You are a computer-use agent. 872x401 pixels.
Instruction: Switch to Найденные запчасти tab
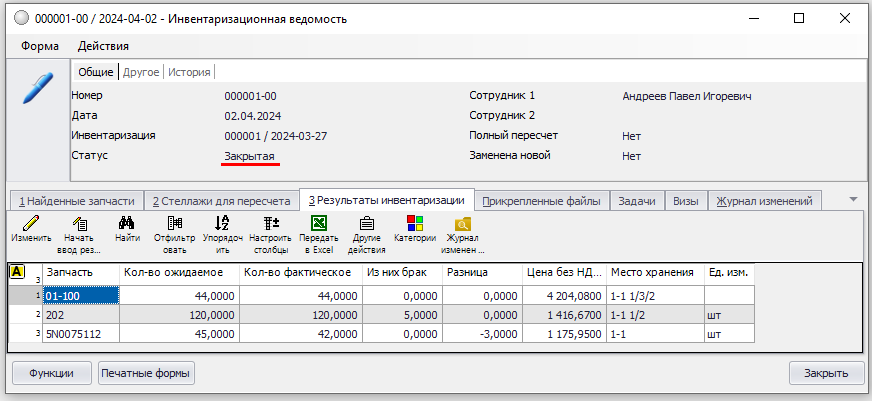click(x=74, y=201)
